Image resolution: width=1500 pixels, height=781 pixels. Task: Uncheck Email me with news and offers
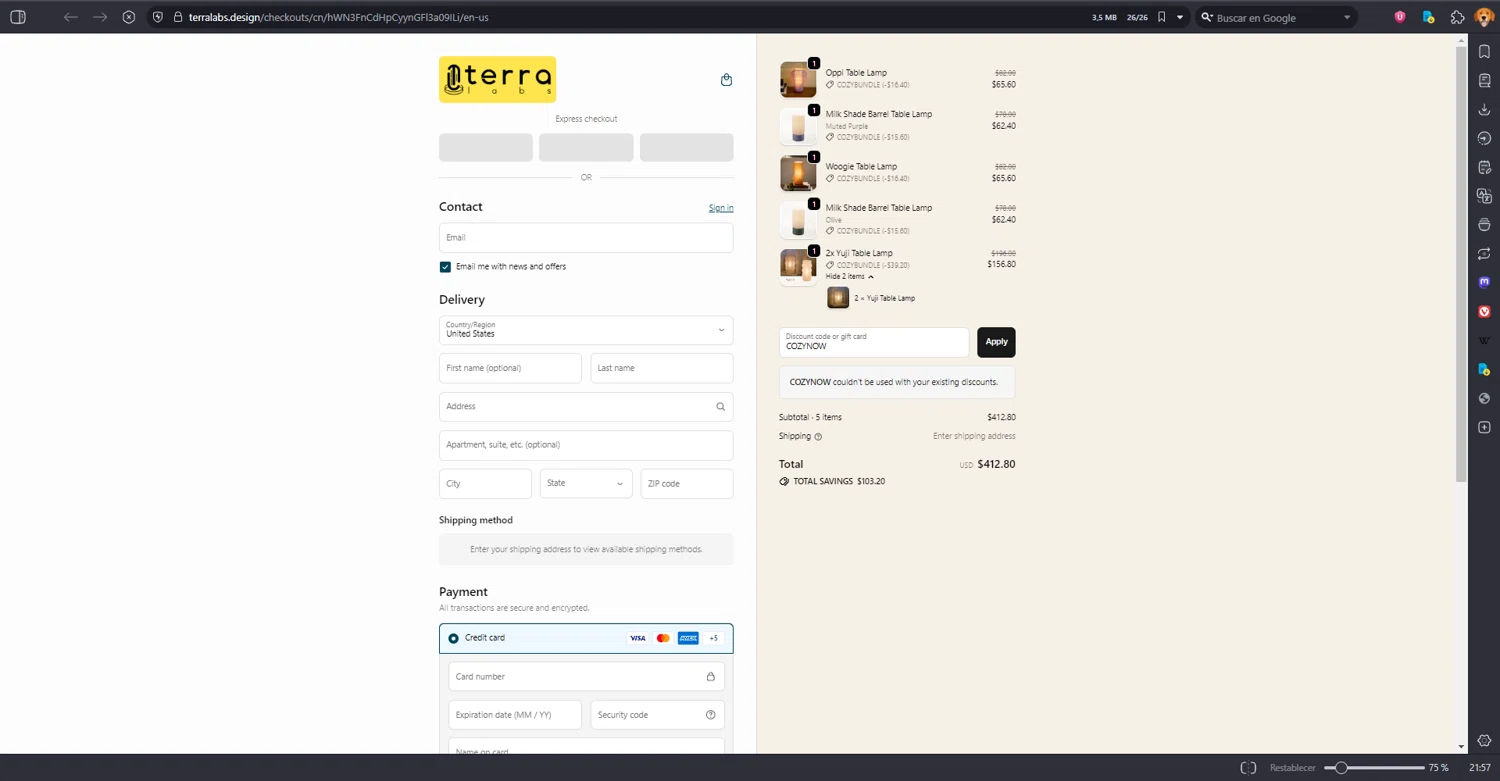point(445,267)
